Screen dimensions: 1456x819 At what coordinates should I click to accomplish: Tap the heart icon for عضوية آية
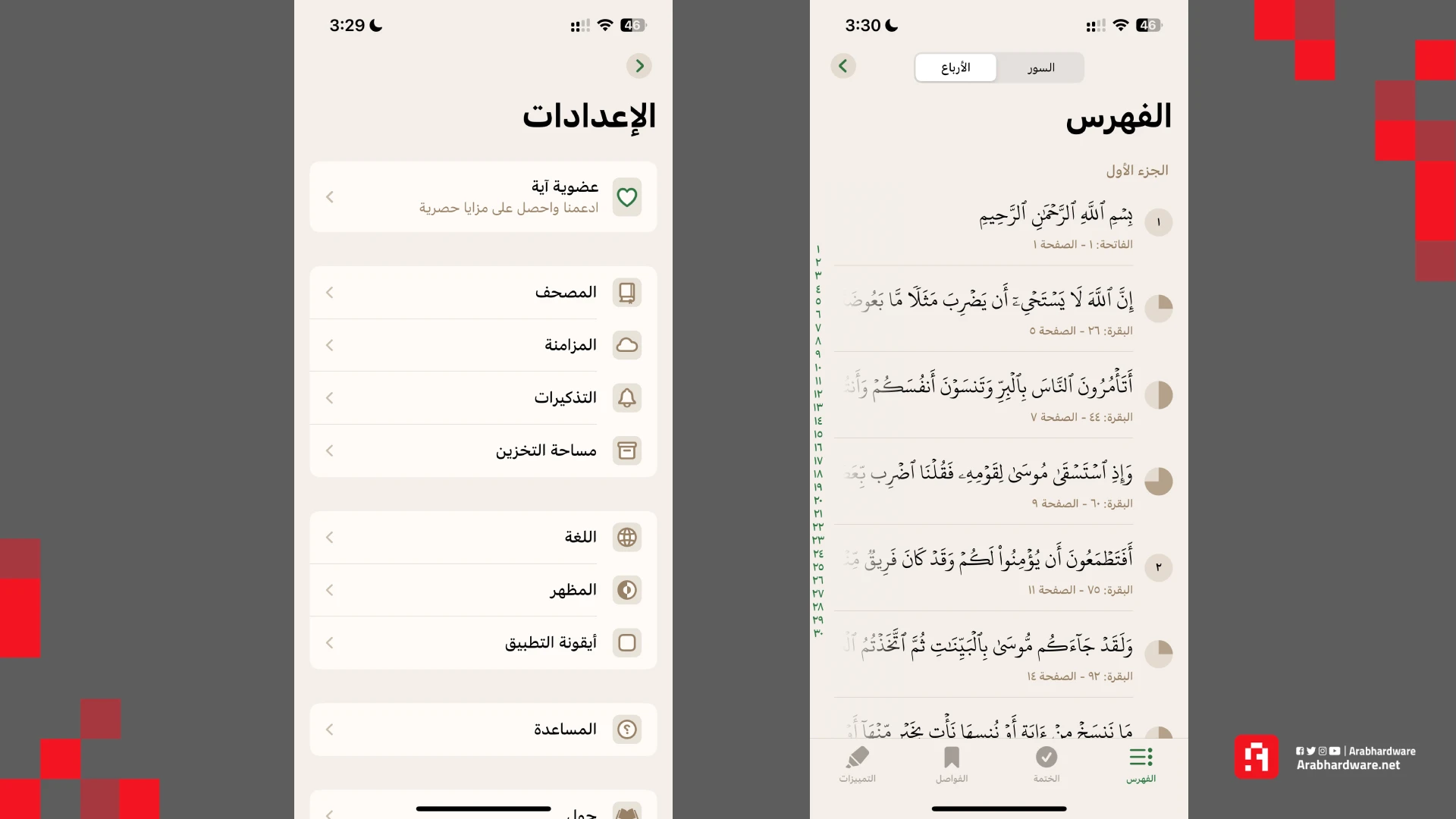pos(626,197)
